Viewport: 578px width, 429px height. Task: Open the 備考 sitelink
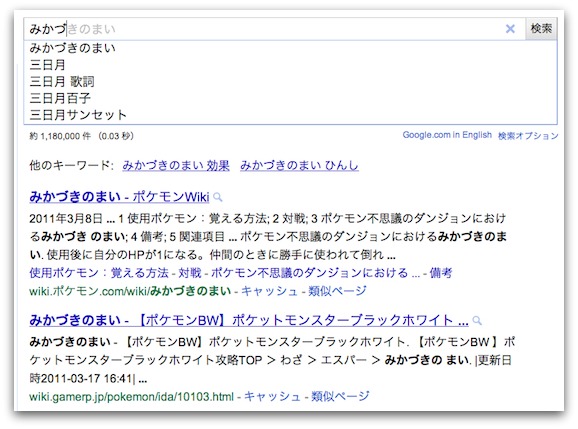[441, 273]
